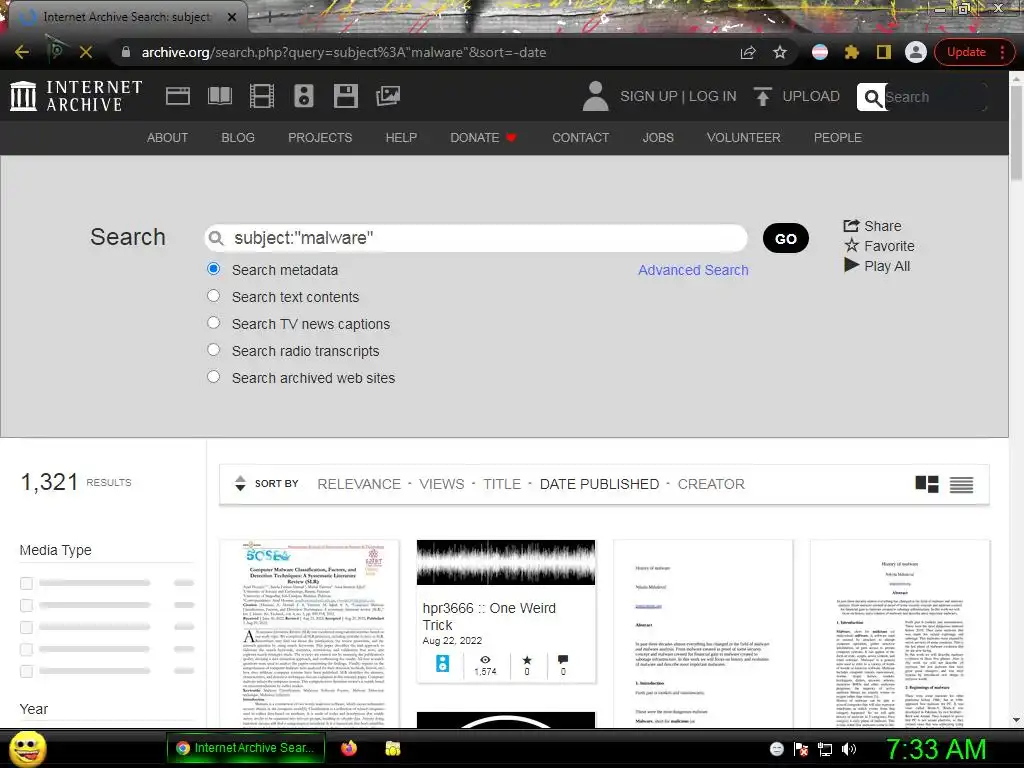1024x768 pixels.
Task: Open the JOBS menu item
Action: coord(658,138)
